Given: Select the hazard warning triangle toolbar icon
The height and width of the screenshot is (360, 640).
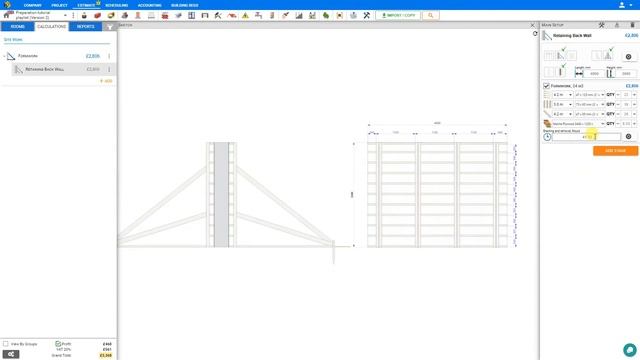Looking at the screenshot, I should 245,16.
